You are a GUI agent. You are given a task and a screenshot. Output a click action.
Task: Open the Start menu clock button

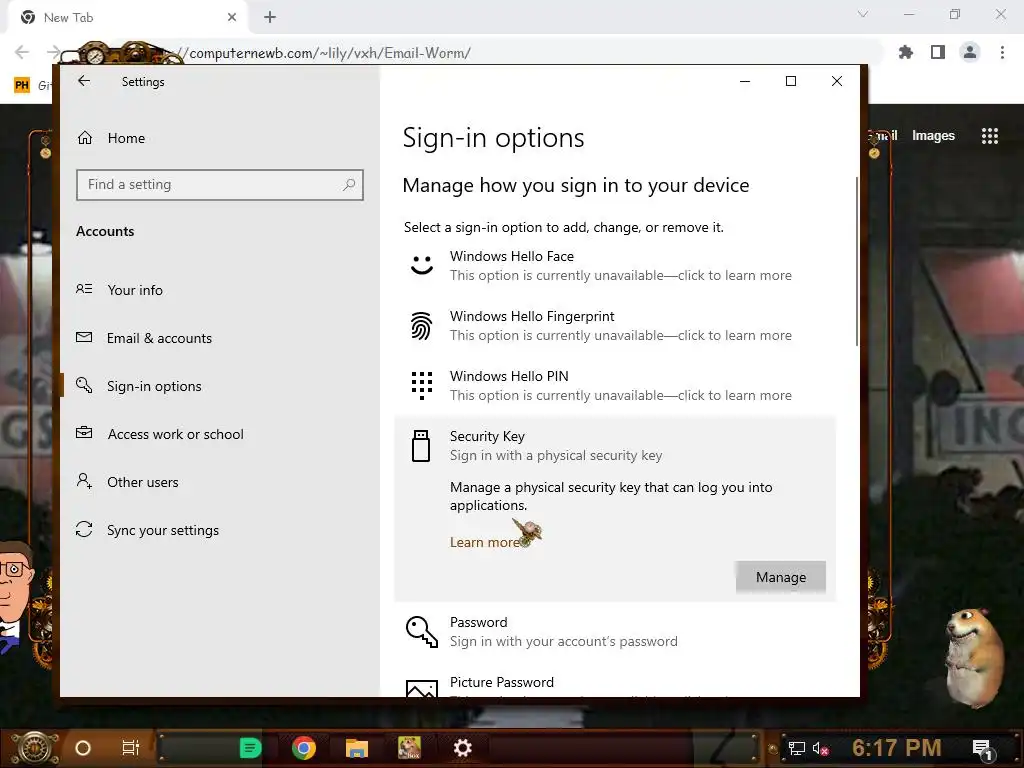pos(34,748)
